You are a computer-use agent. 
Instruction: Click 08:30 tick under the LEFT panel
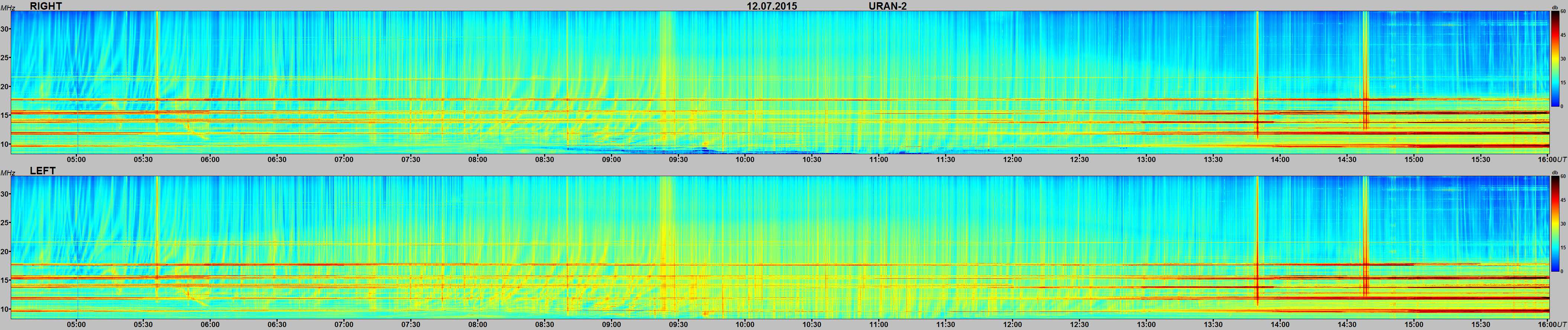coord(544,324)
